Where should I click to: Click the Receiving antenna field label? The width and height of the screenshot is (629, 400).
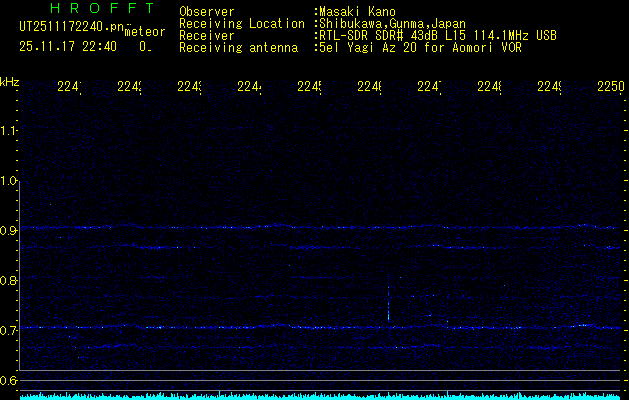point(238,47)
